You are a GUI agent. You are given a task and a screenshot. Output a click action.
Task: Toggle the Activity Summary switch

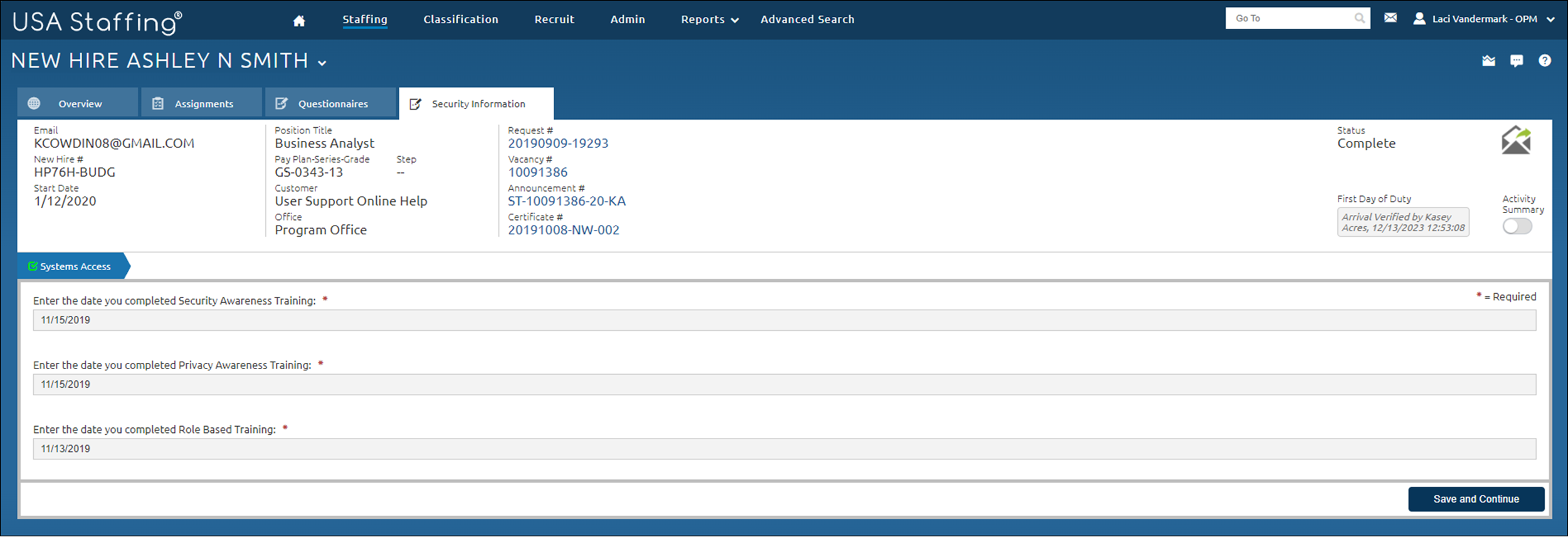[x=1517, y=226]
